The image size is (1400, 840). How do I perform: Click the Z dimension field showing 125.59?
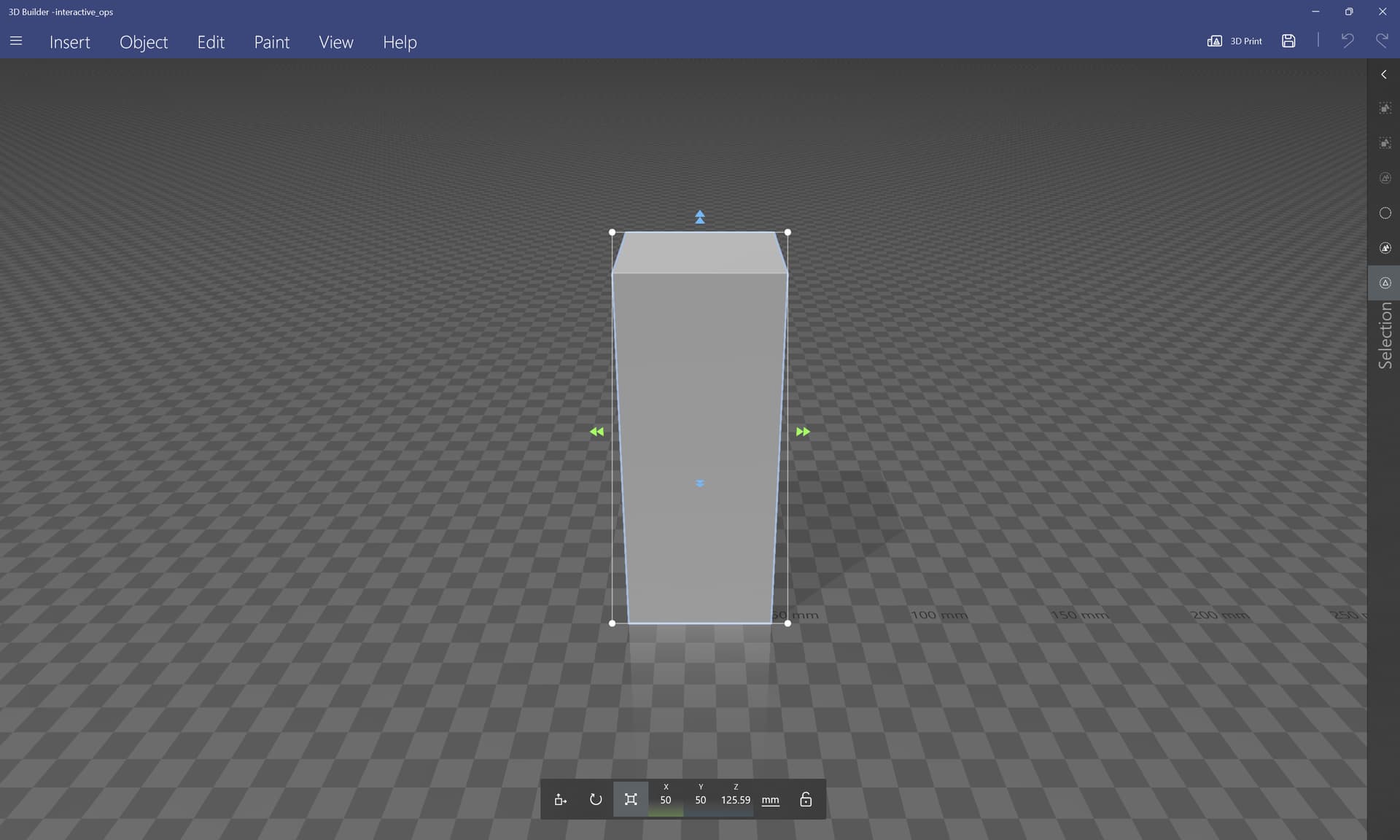pos(736,800)
